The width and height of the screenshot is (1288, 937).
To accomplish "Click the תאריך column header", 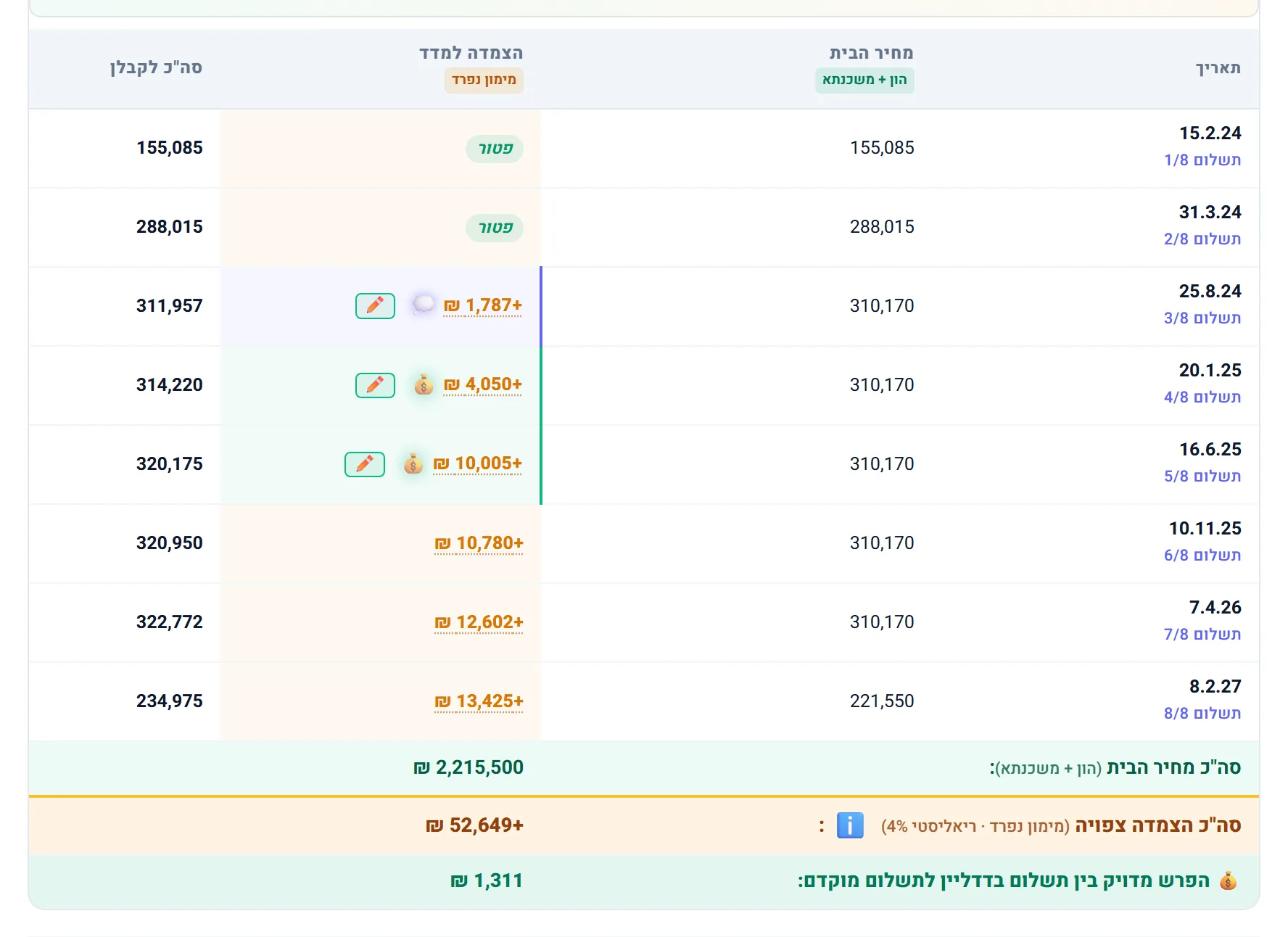I will [x=1218, y=68].
